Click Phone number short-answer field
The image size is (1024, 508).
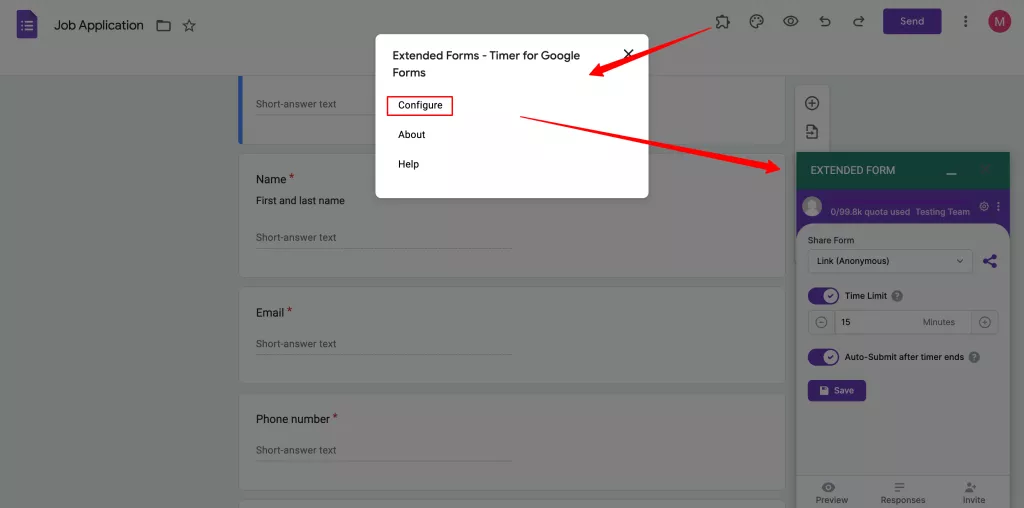383,451
